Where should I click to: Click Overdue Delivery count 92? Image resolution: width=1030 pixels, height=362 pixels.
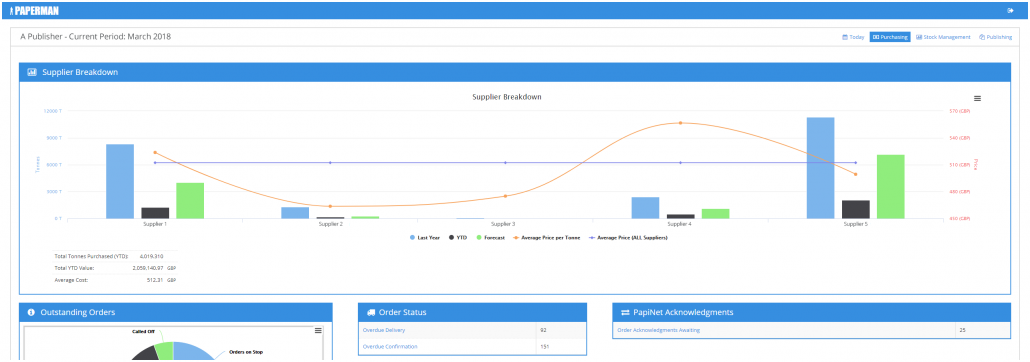[x=543, y=330]
